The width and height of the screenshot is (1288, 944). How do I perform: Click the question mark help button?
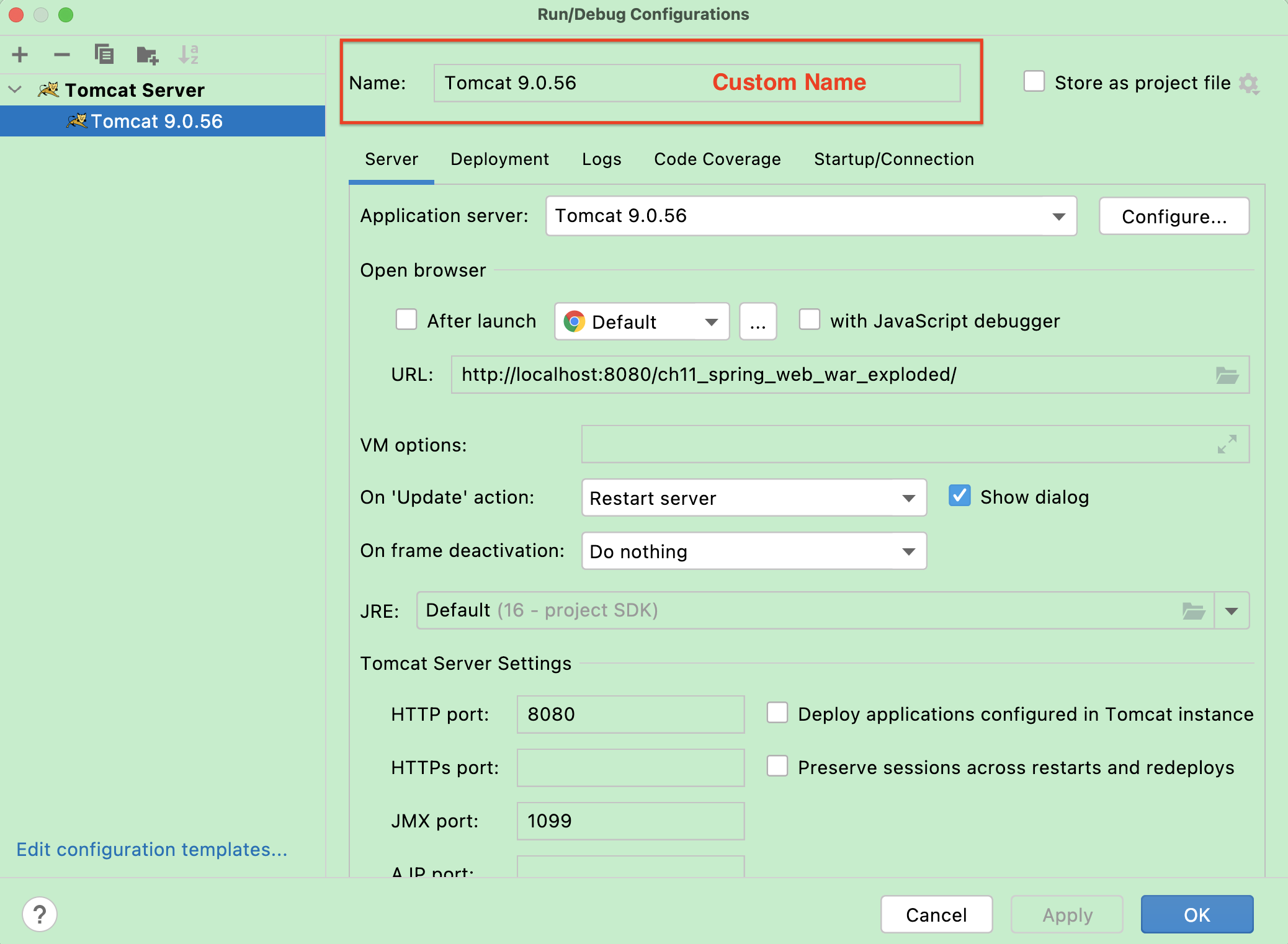[x=40, y=914]
